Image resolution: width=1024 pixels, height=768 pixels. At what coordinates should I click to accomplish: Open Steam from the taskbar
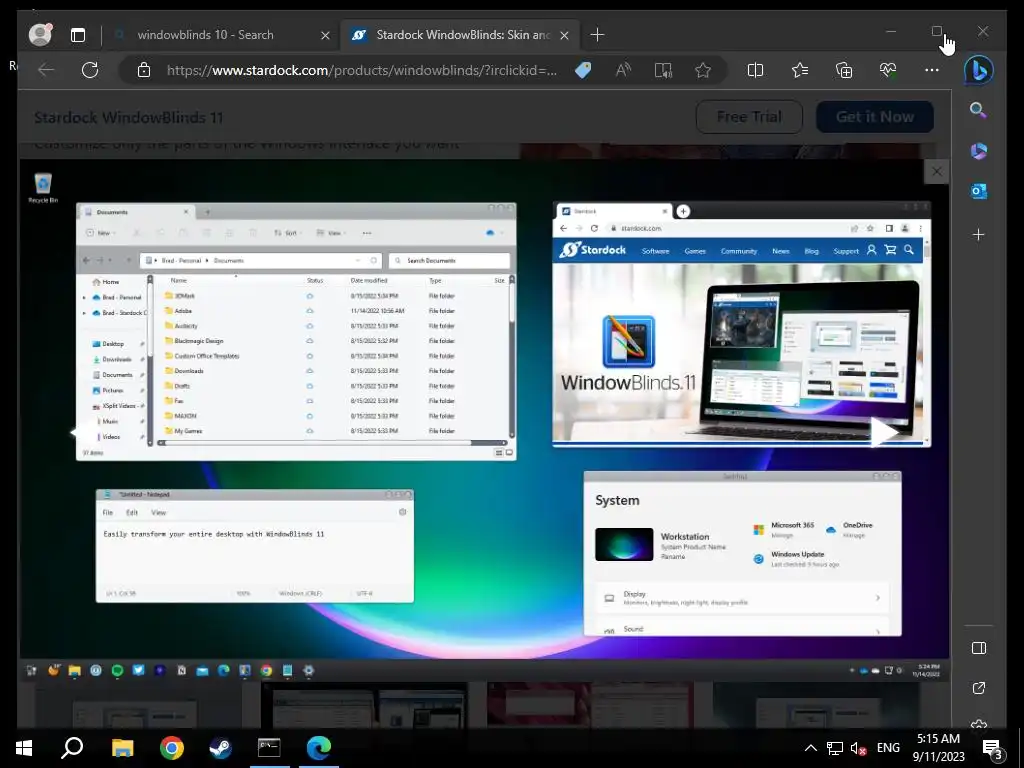tap(221, 748)
